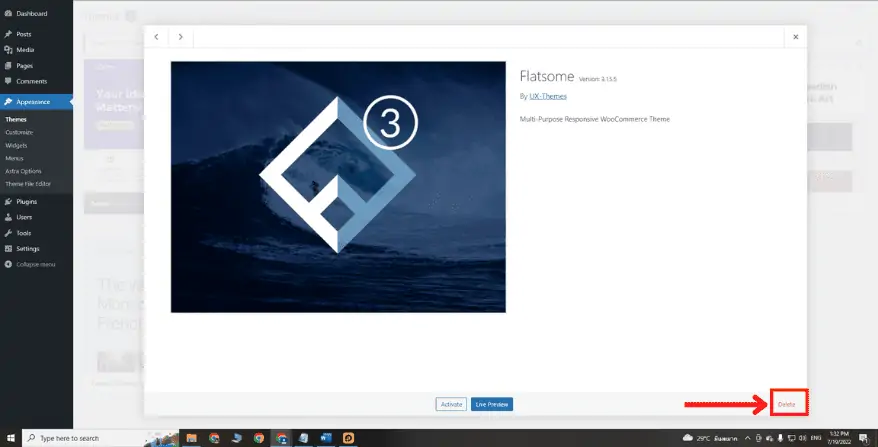
Task: Open the UX-Themes author link
Action: coord(548,96)
